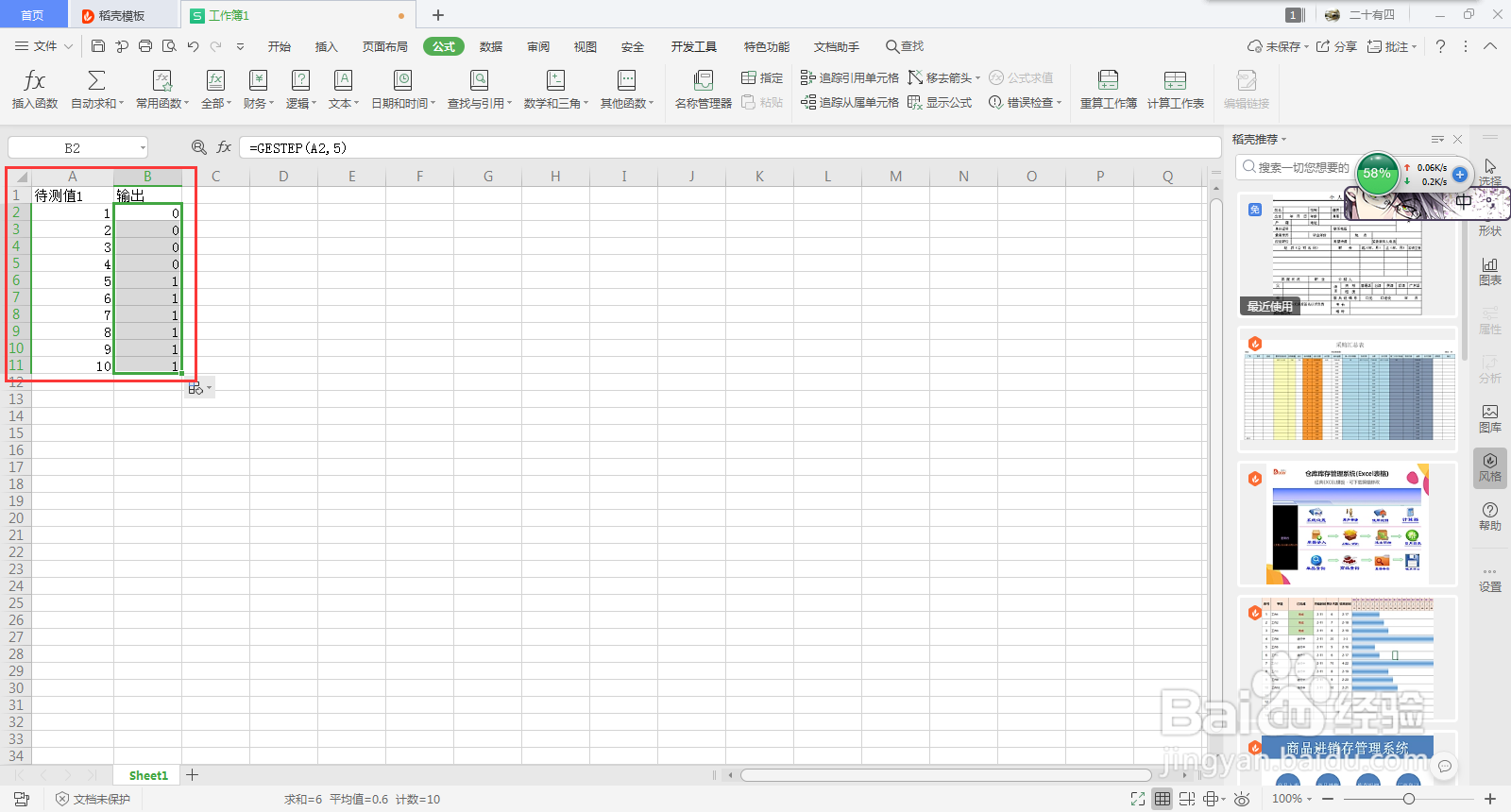
Task: Click the undo arrow icon
Action: pos(193,46)
